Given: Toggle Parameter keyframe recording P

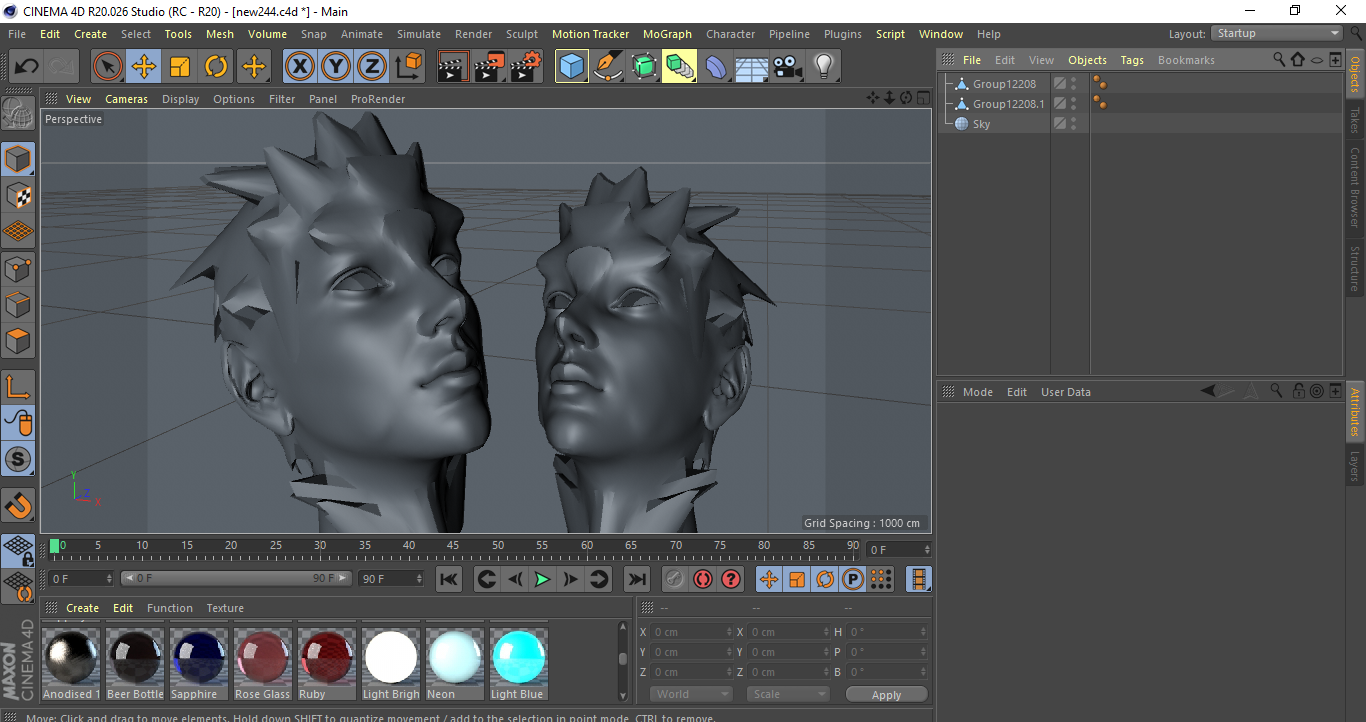Looking at the screenshot, I should (x=853, y=579).
